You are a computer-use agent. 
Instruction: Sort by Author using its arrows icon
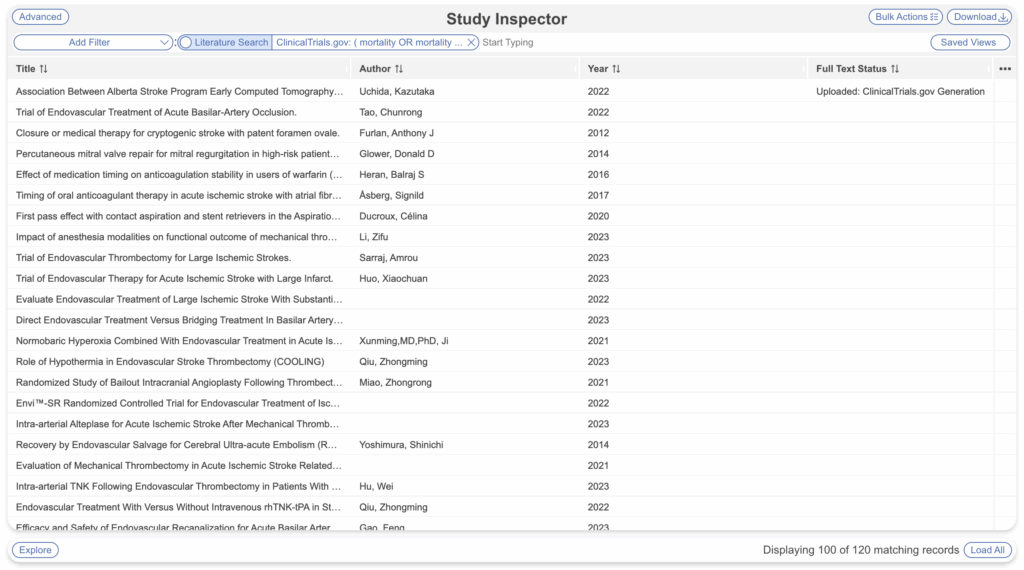(399, 69)
